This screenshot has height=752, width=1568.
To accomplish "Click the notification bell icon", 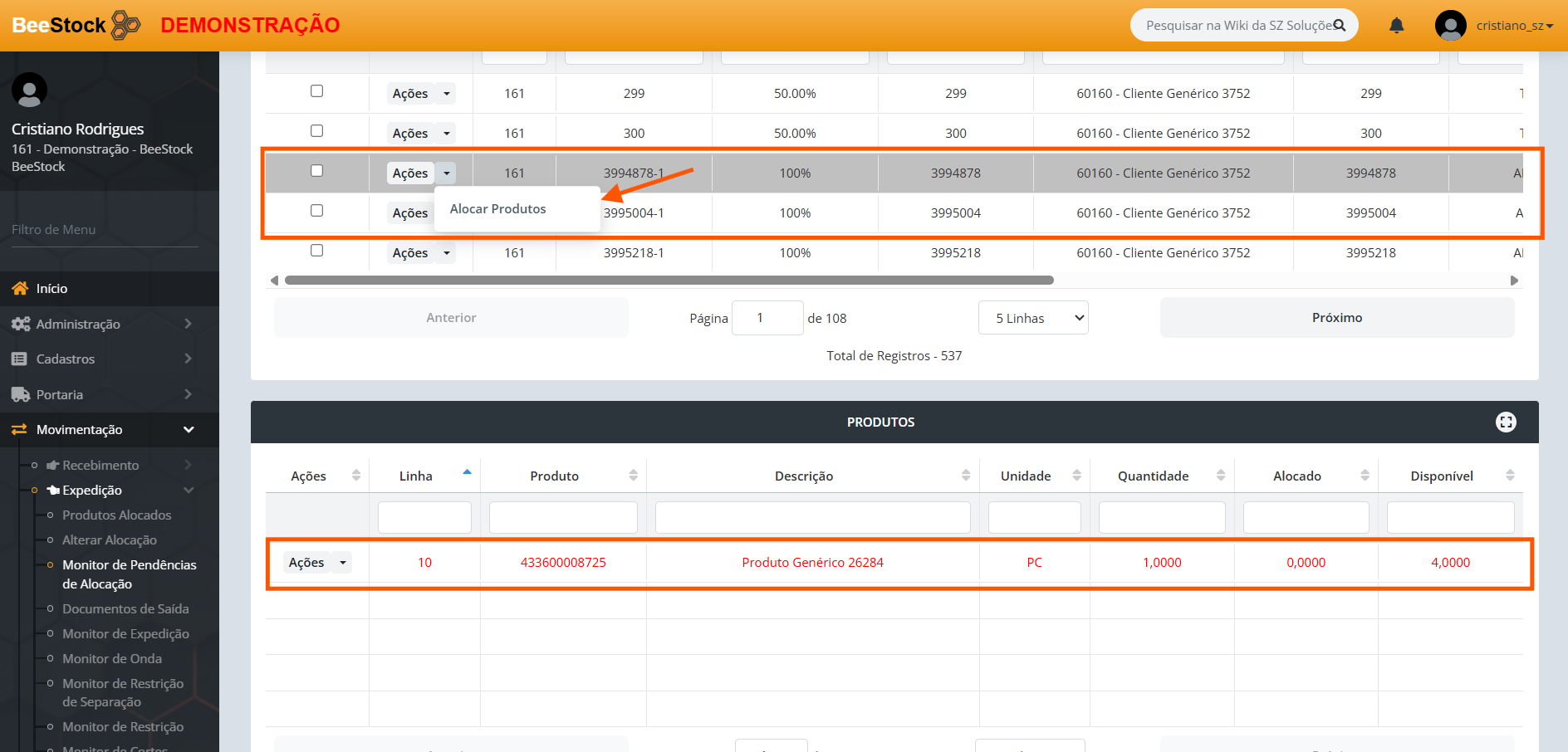I will coord(1396,26).
